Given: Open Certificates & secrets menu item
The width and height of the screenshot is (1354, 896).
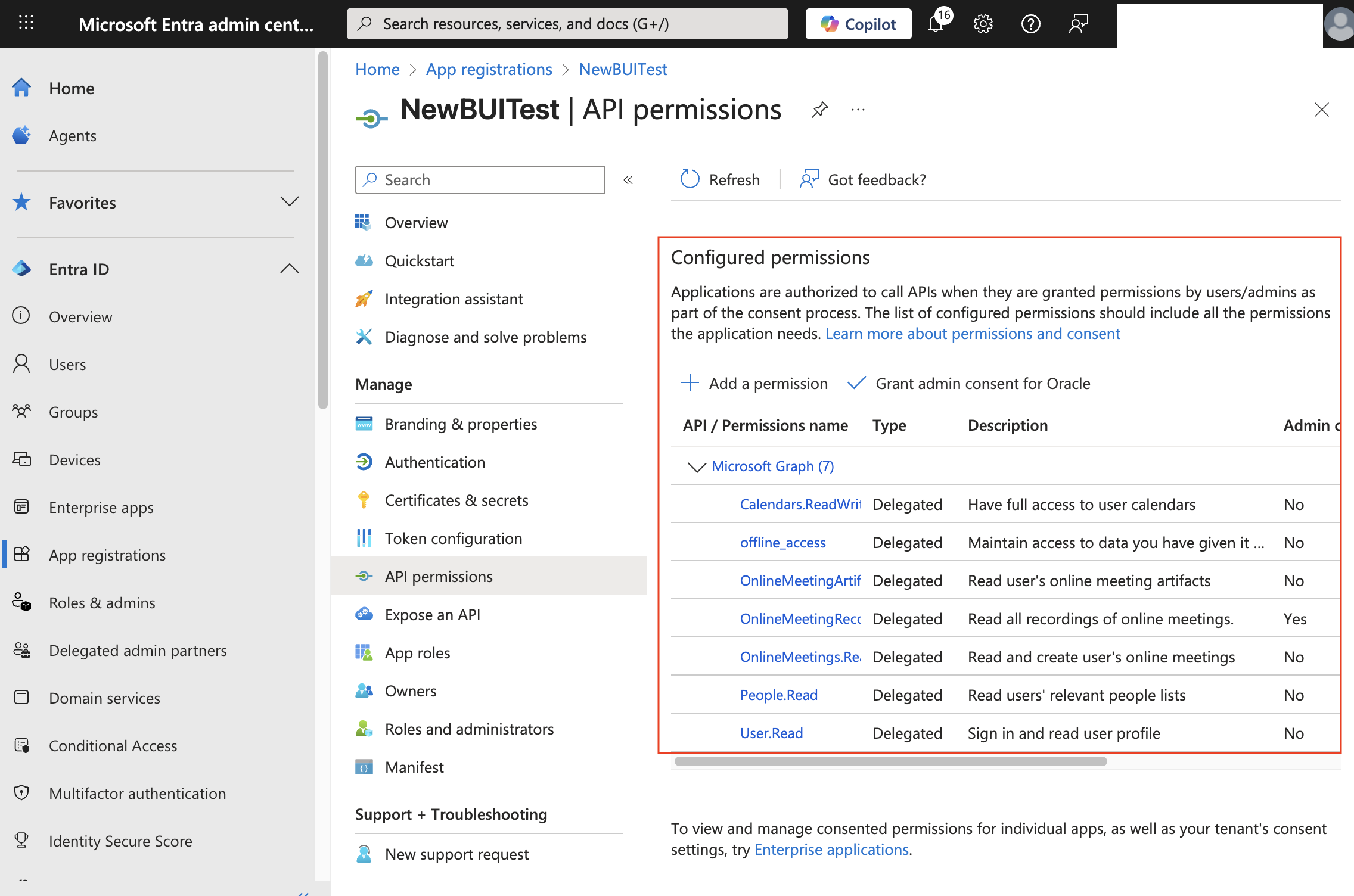Looking at the screenshot, I should [x=456, y=500].
